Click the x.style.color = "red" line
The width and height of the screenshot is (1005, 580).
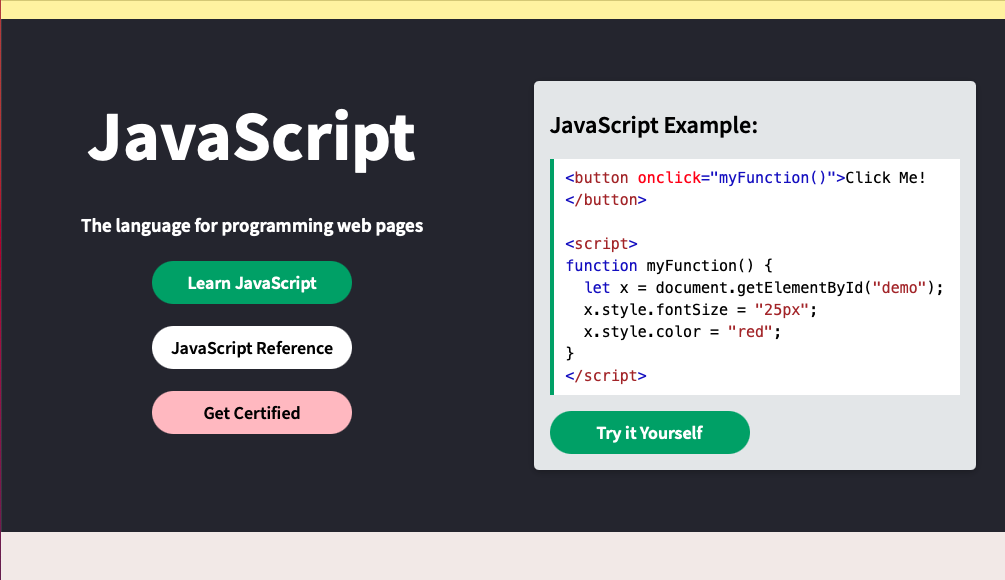point(682,332)
